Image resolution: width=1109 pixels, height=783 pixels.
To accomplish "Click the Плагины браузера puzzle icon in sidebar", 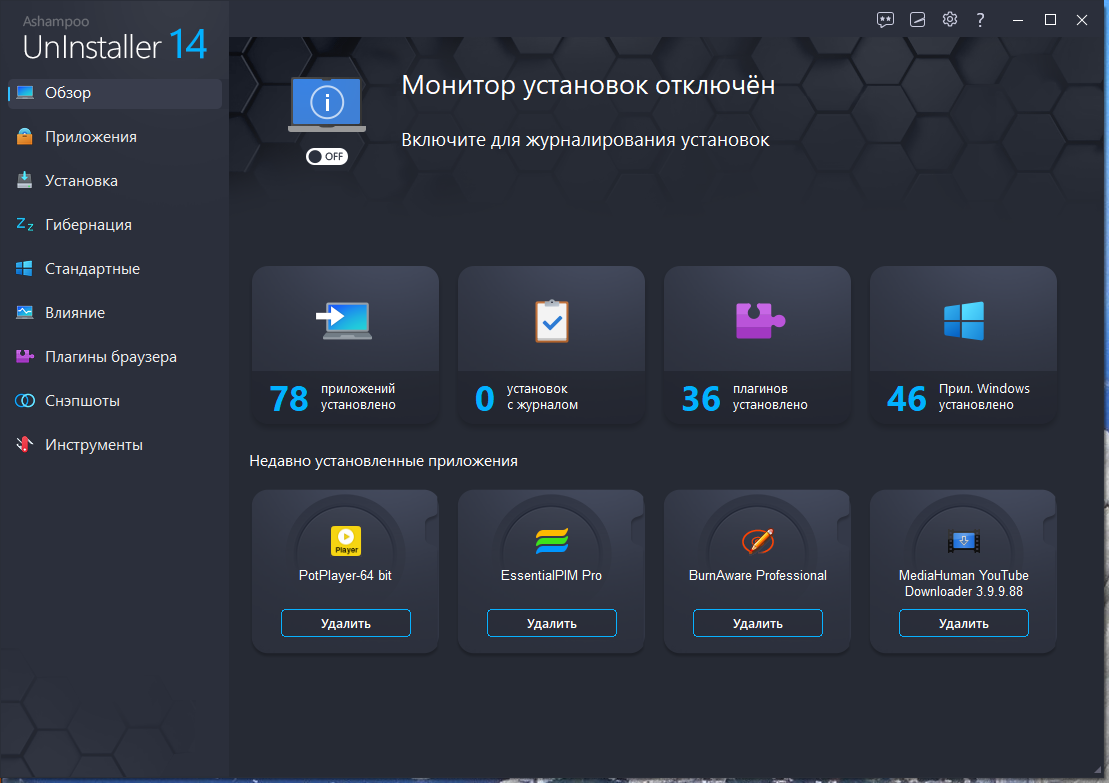I will pos(25,356).
